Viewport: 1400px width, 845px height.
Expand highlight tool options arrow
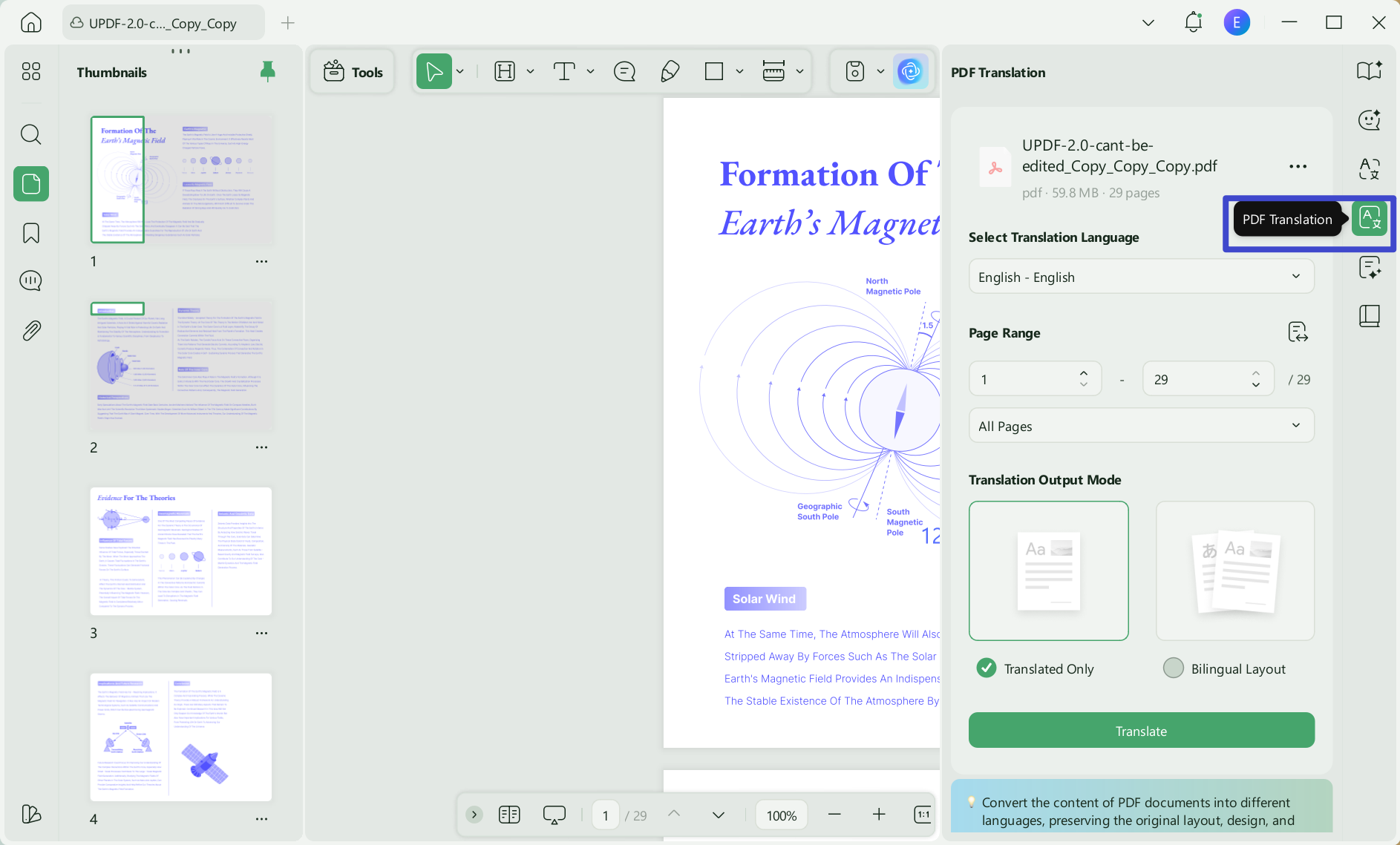[x=530, y=72]
